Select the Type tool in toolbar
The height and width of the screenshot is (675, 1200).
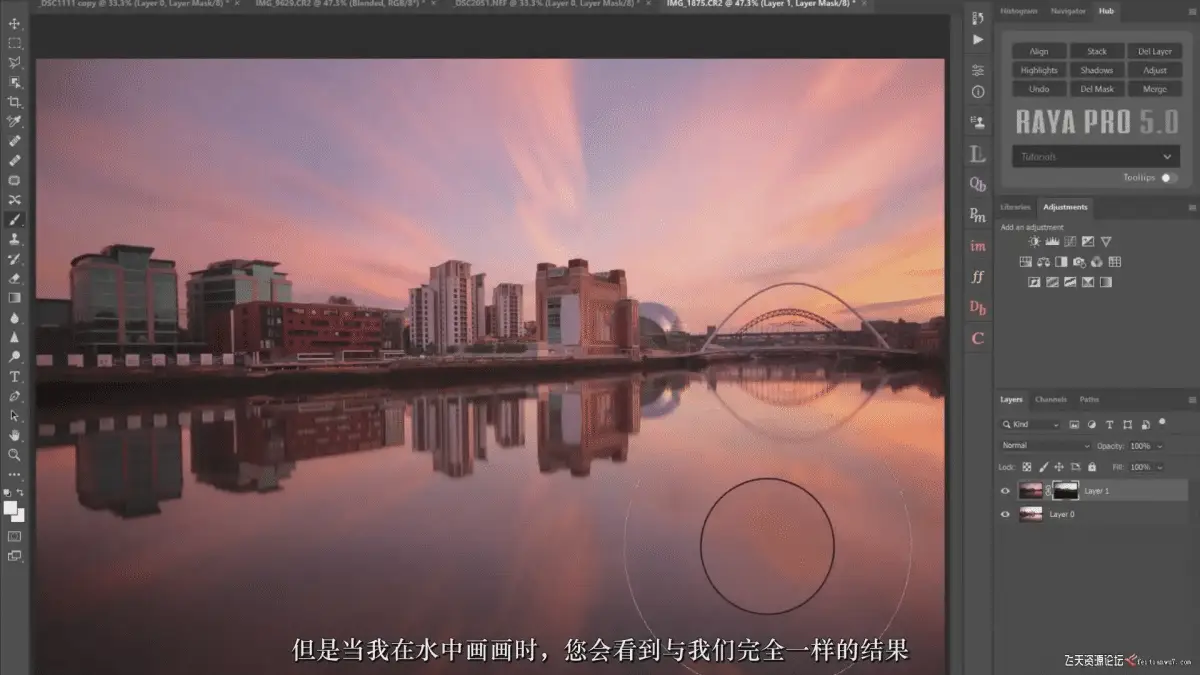coord(15,376)
